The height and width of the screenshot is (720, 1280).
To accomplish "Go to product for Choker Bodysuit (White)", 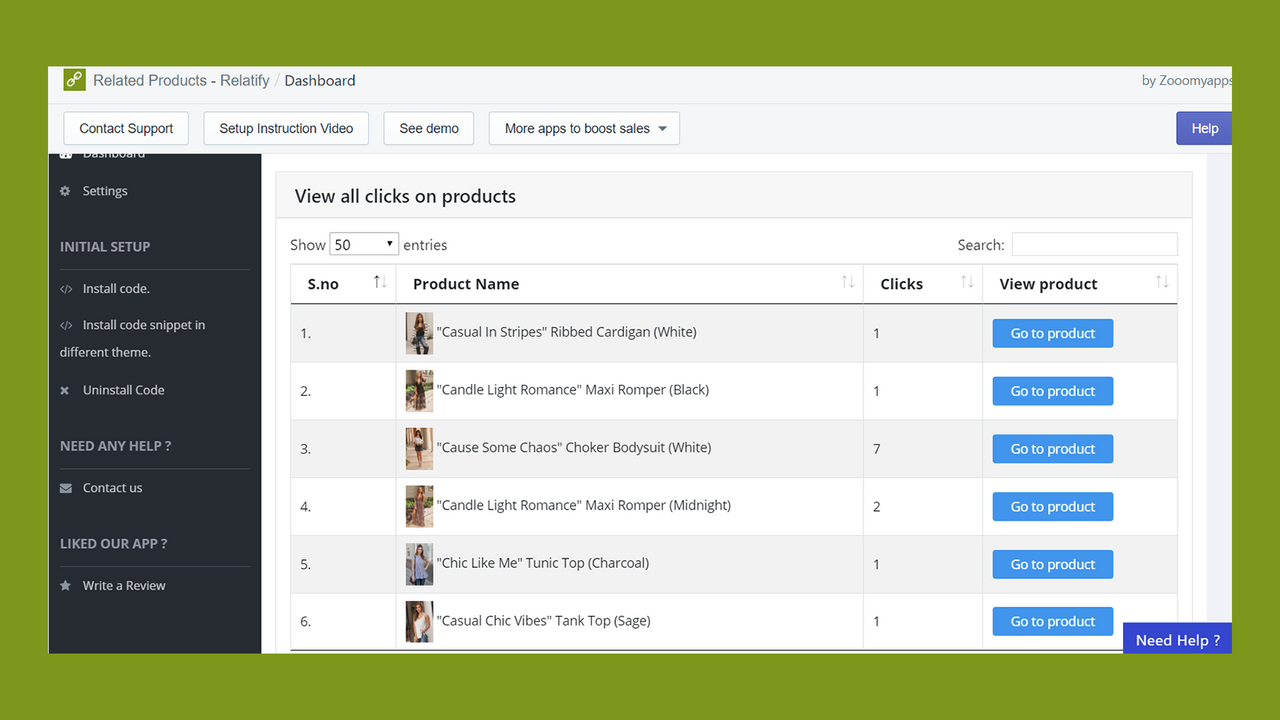I will (x=1053, y=449).
